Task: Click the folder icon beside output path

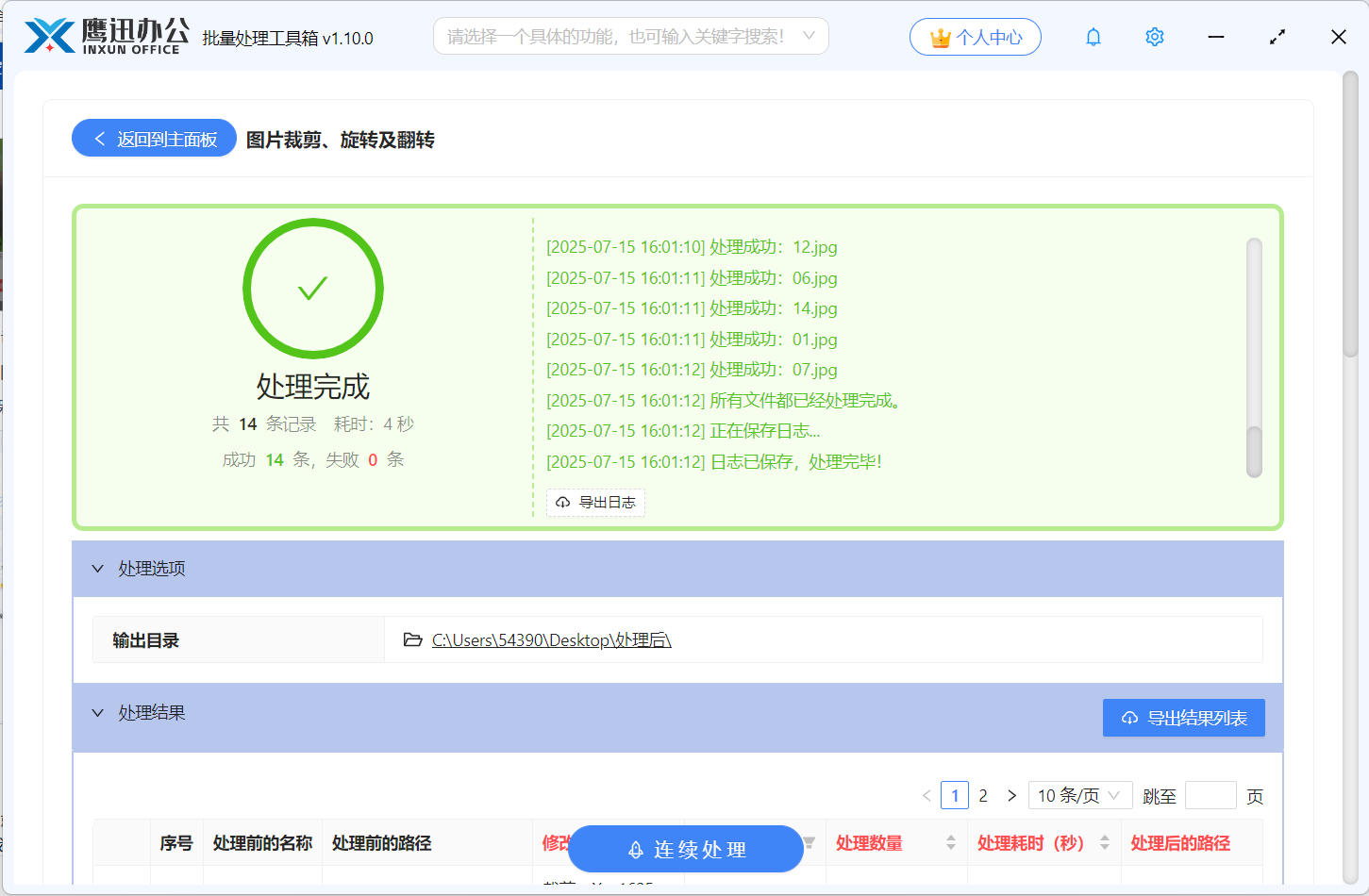Action: point(412,639)
